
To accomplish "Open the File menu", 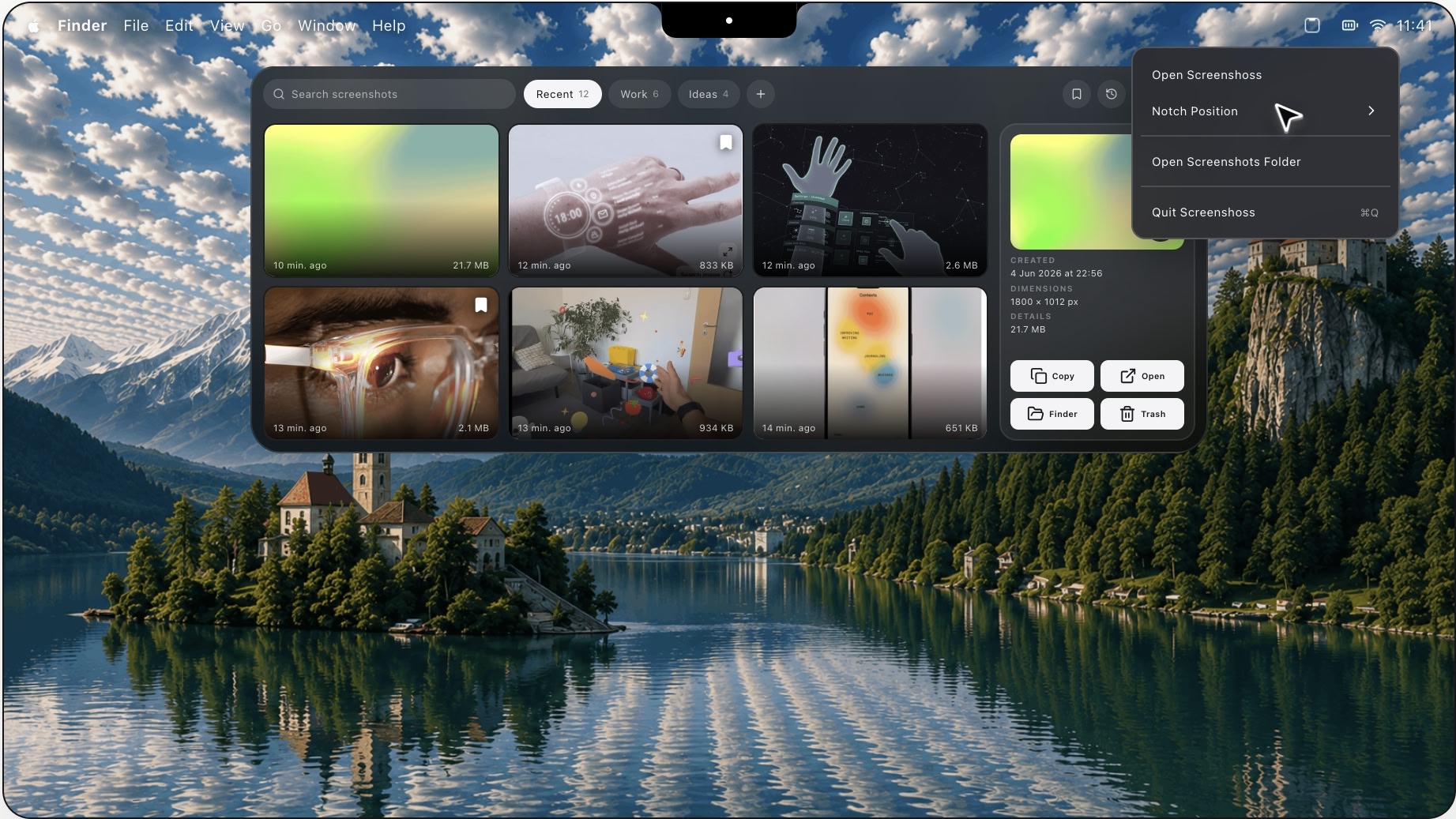I will tap(136, 25).
